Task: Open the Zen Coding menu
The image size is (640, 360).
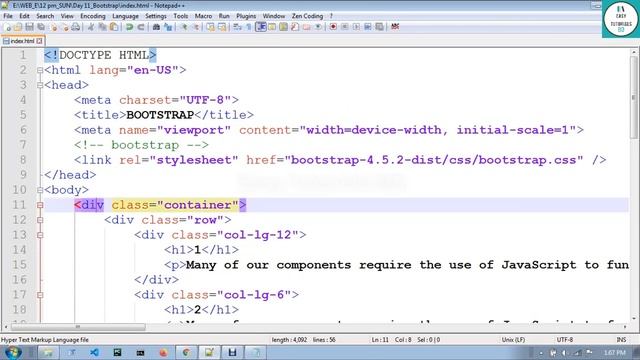Action: [x=307, y=16]
